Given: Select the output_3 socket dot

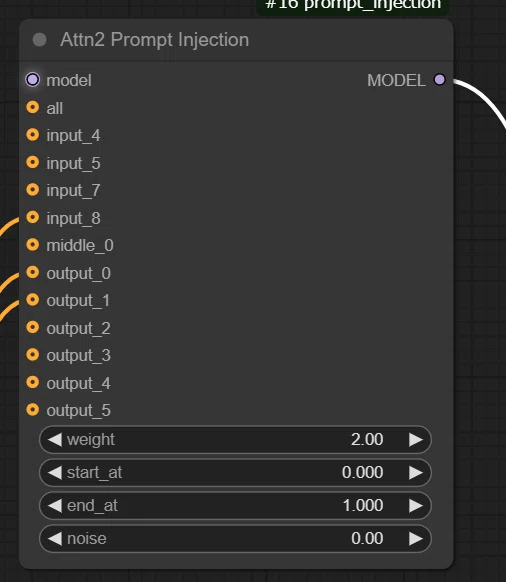Looking at the screenshot, I should [33, 354].
